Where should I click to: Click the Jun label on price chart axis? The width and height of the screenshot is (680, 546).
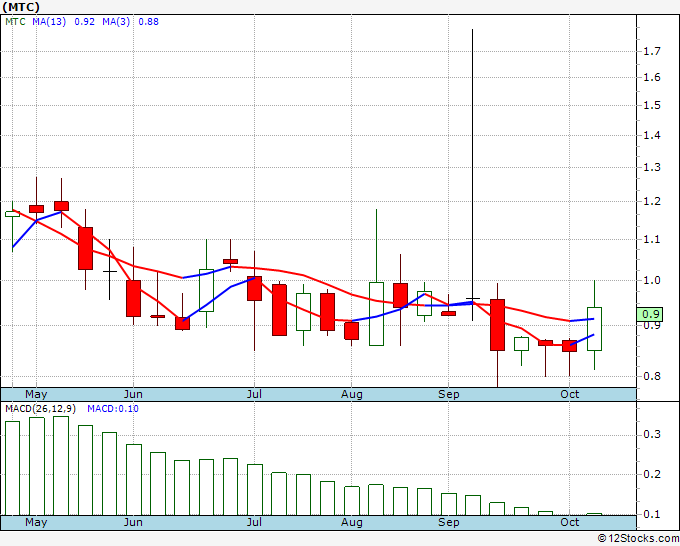click(x=133, y=394)
